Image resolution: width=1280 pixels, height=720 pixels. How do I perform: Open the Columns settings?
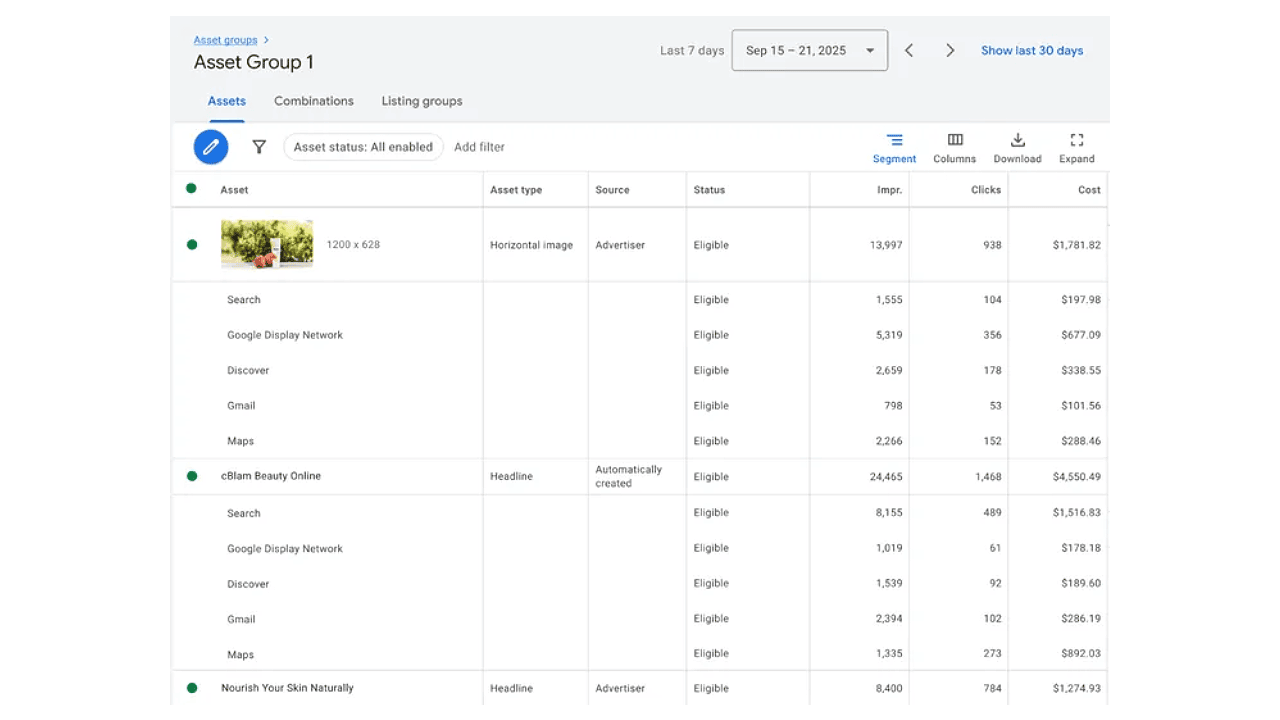[954, 148]
